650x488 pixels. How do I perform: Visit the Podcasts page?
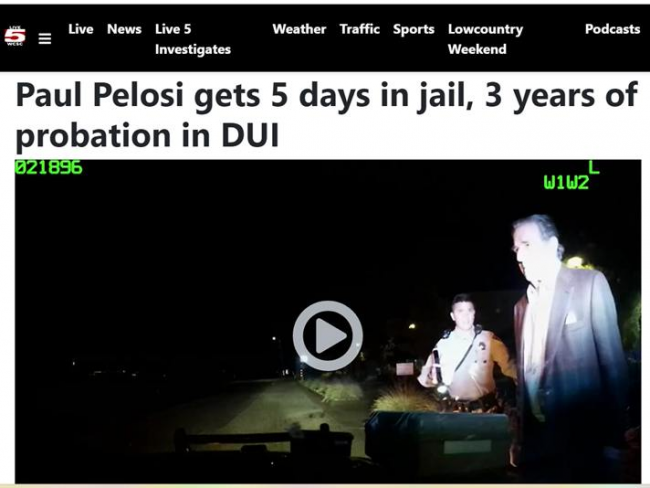pyautogui.click(x=612, y=29)
